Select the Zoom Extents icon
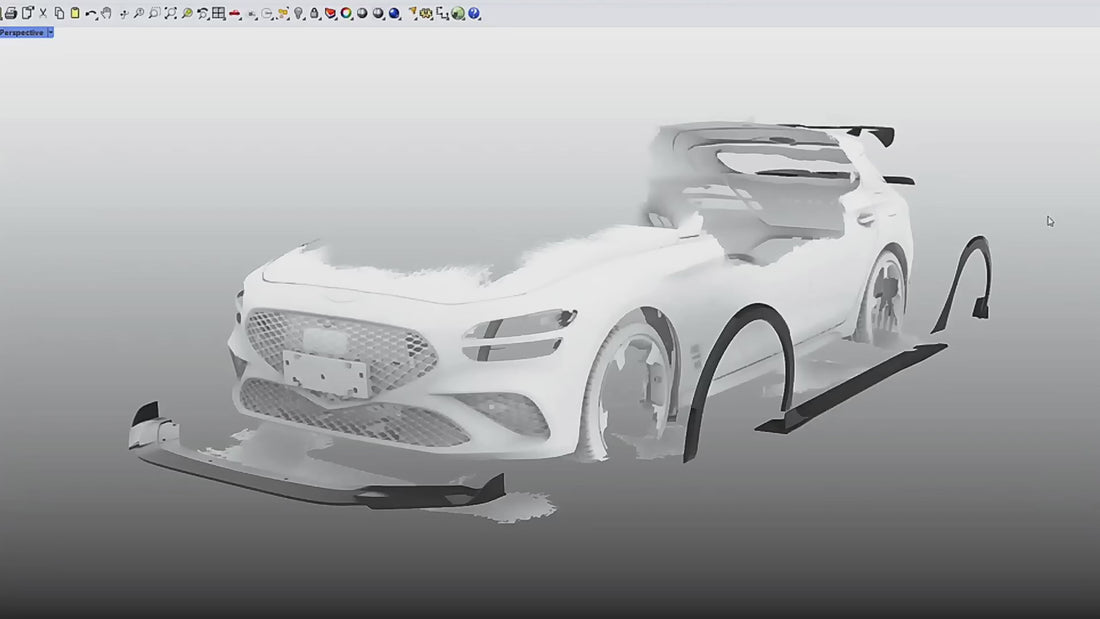 click(170, 13)
